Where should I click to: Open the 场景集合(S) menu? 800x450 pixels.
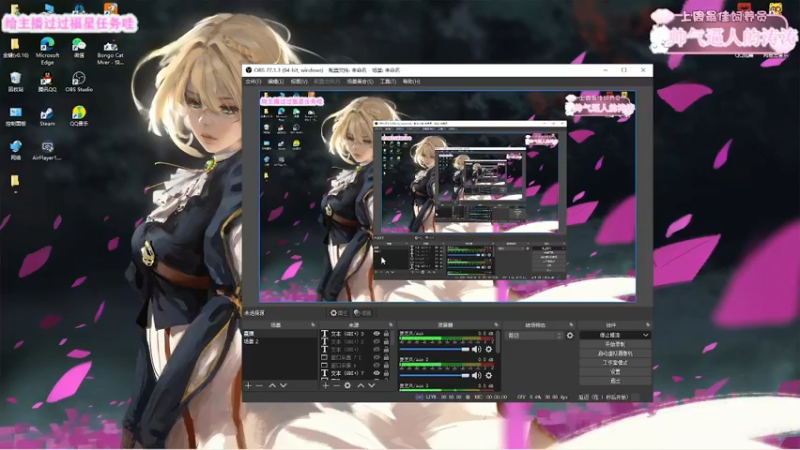[x=360, y=82]
